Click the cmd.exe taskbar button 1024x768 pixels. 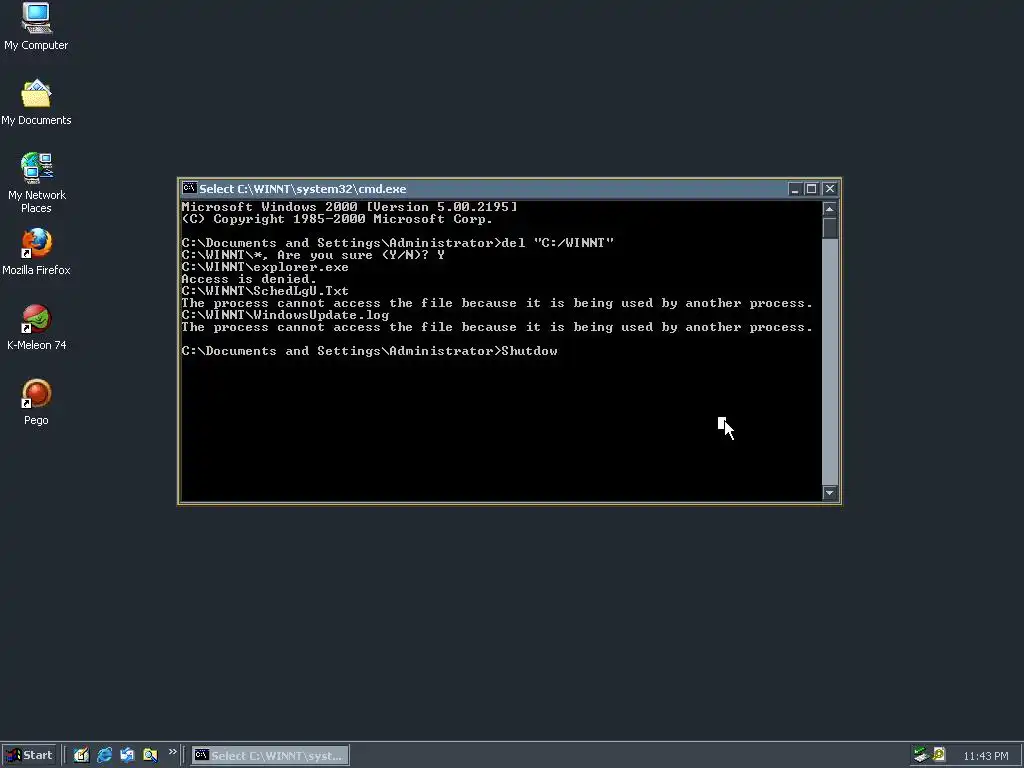270,756
